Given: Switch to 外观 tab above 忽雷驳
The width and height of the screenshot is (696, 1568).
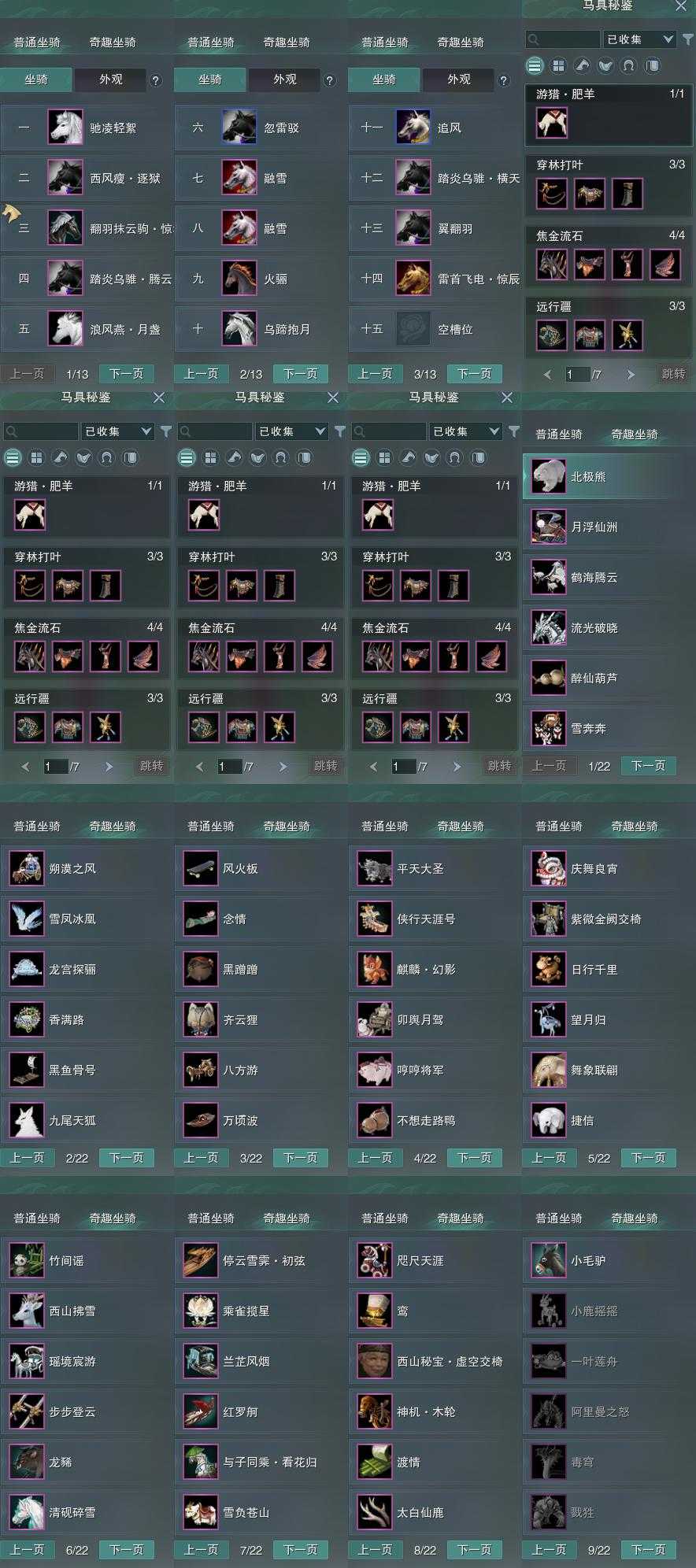Looking at the screenshot, I should [x=285, y=80].
